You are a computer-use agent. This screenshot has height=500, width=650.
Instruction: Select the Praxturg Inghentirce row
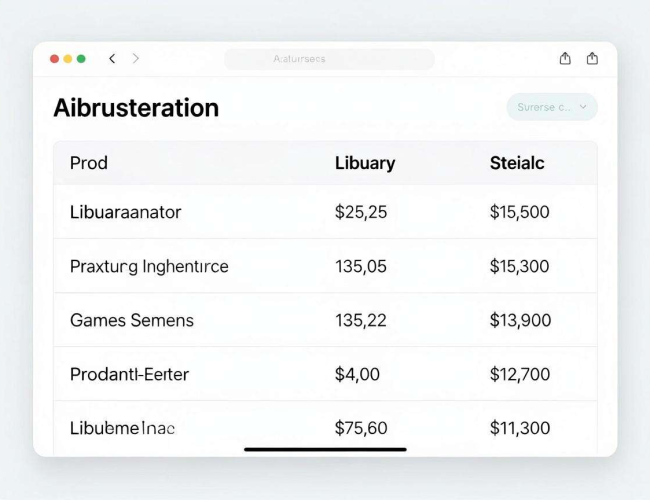325,266
